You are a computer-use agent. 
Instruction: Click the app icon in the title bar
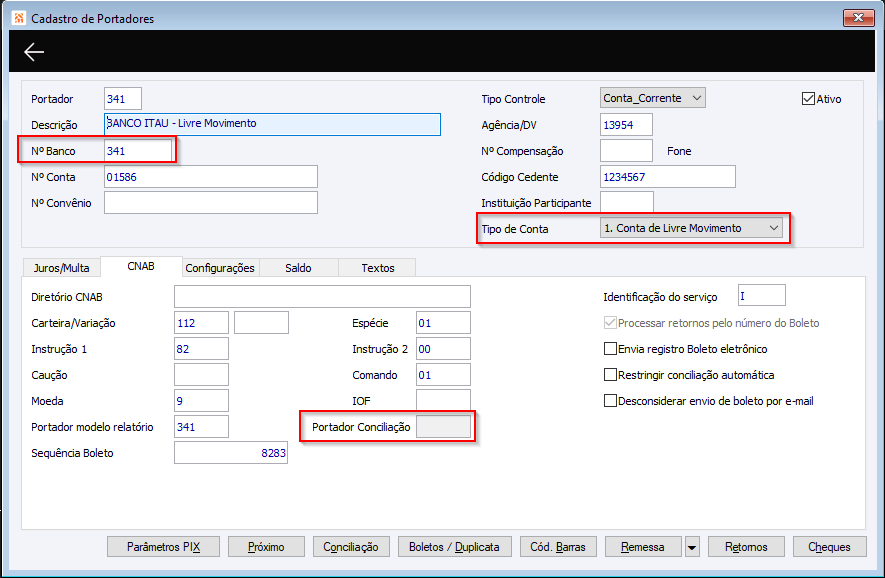coord(19,18)
